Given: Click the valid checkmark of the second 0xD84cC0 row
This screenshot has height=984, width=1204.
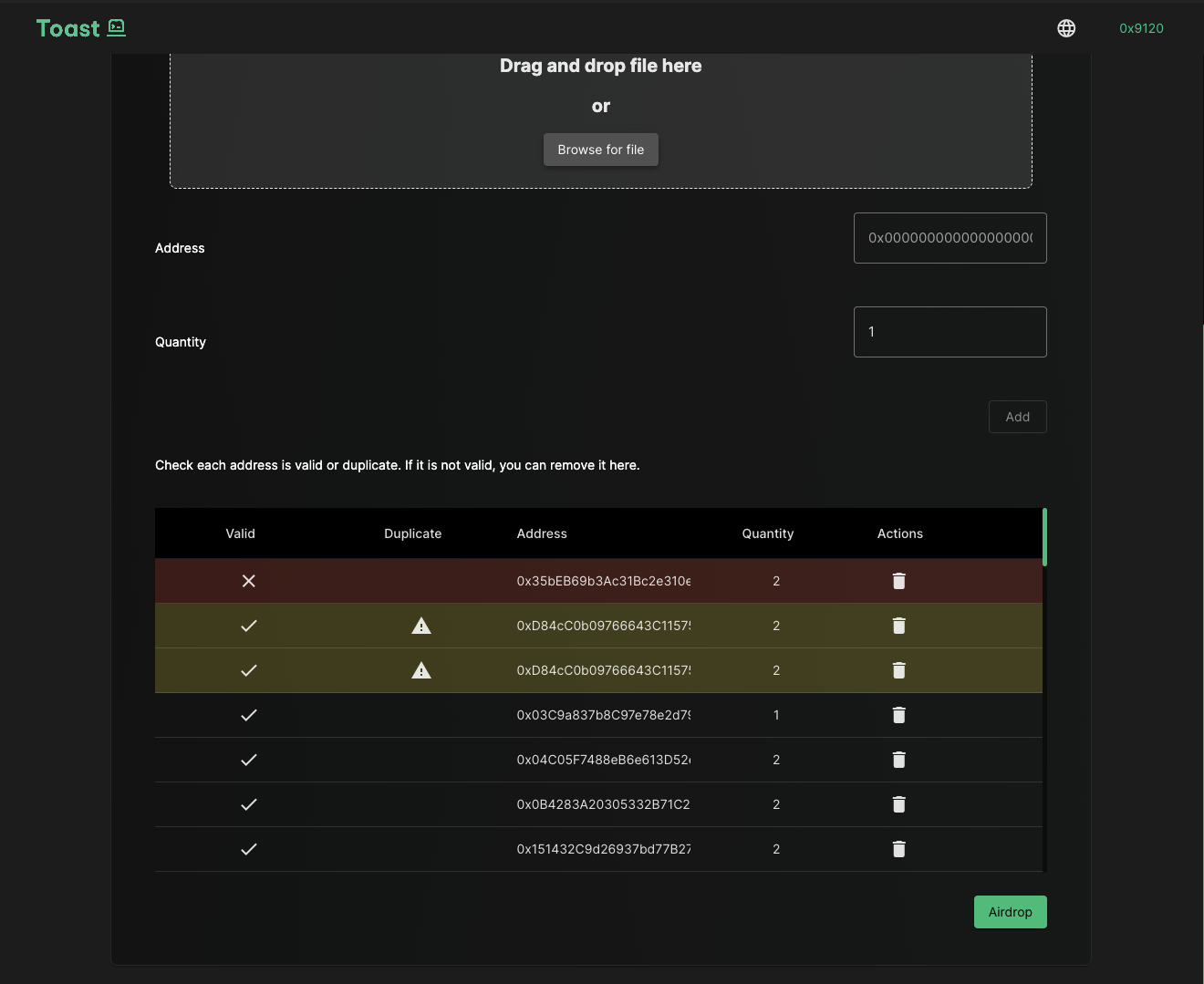Looking at the screenshot, I should (248, 670).
